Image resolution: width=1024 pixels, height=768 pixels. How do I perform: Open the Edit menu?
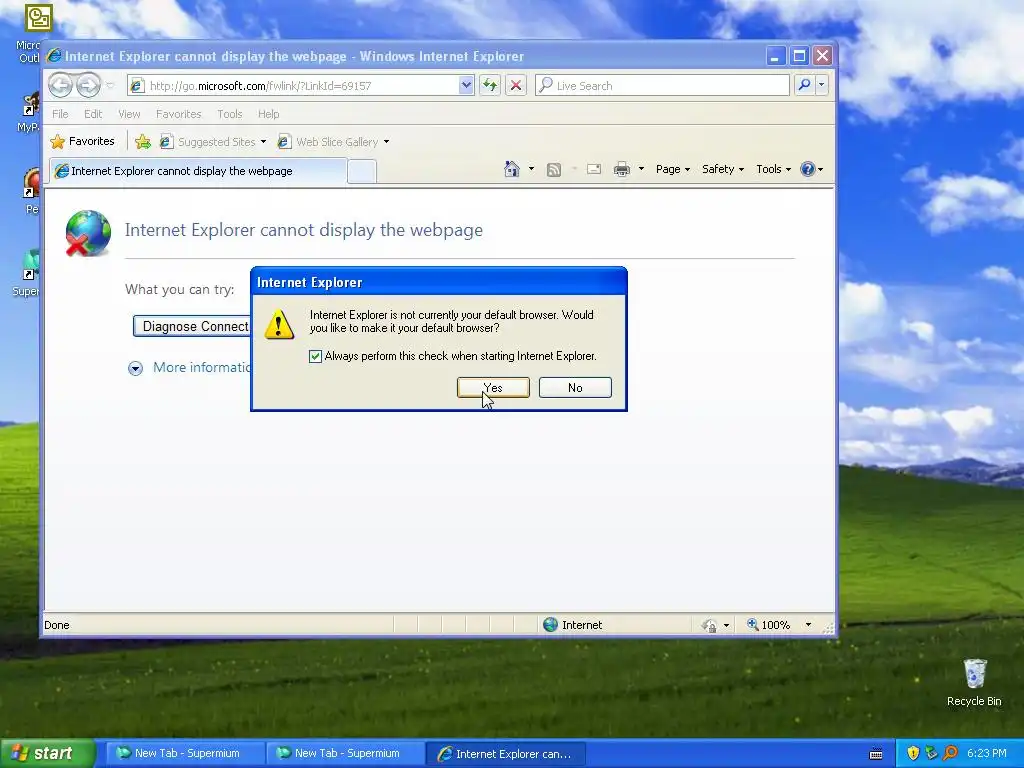click(x=93, y=114)
